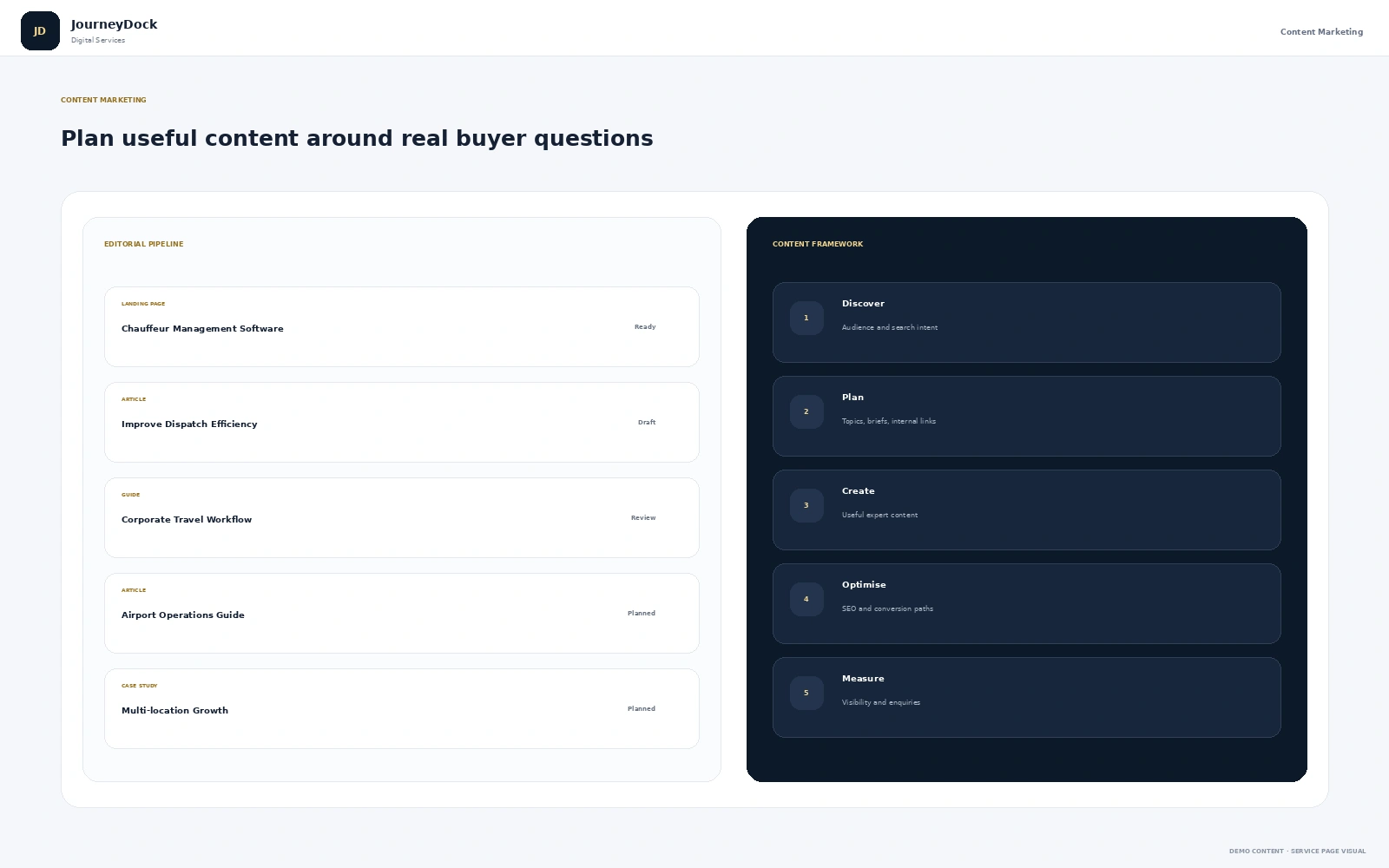Click the JD logo icon

click(x=40, y=31)
